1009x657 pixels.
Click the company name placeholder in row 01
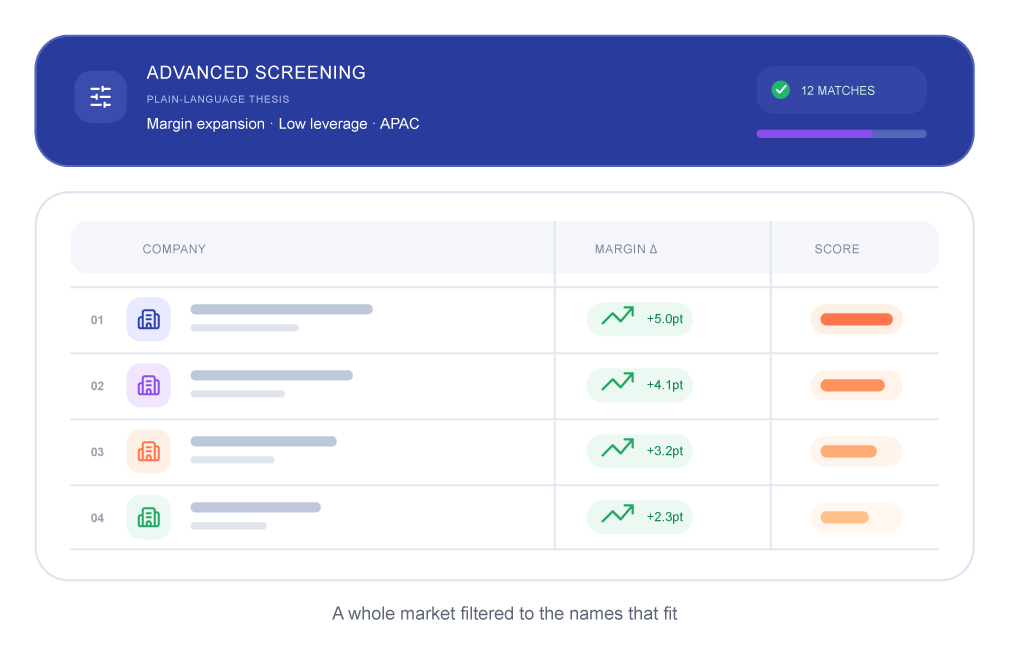pos(281,310)
